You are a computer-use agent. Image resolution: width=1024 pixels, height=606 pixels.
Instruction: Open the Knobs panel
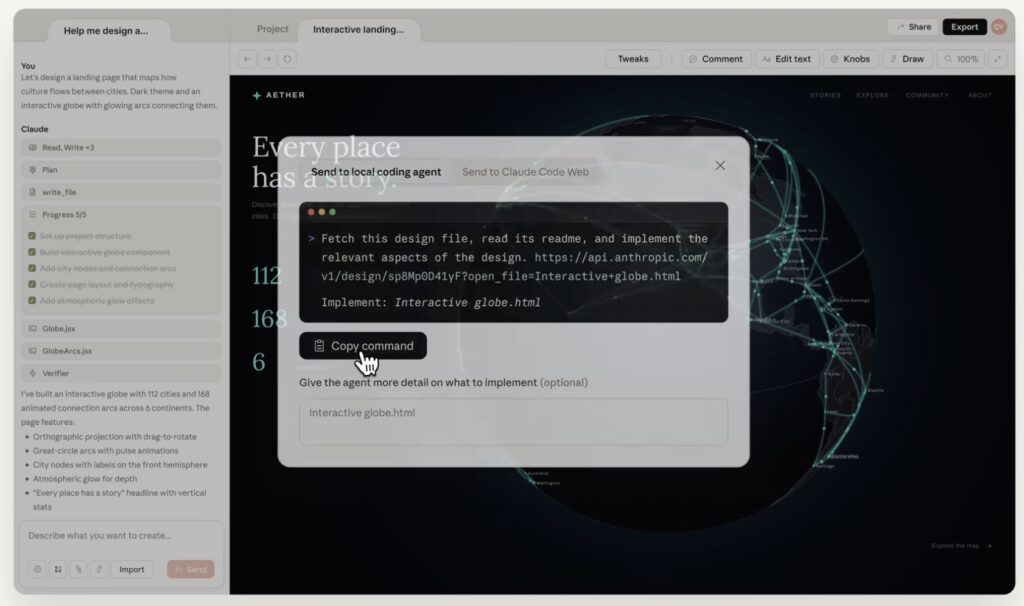point(850,59)
